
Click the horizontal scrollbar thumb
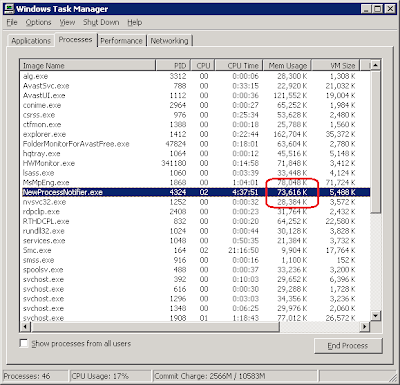pyautogui.click(x=155, y=326)
